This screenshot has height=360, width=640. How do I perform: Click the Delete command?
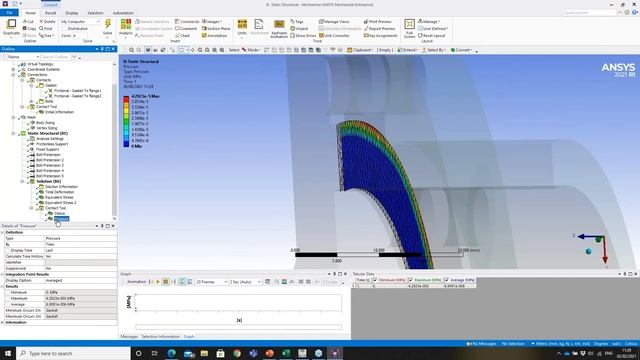47,21
